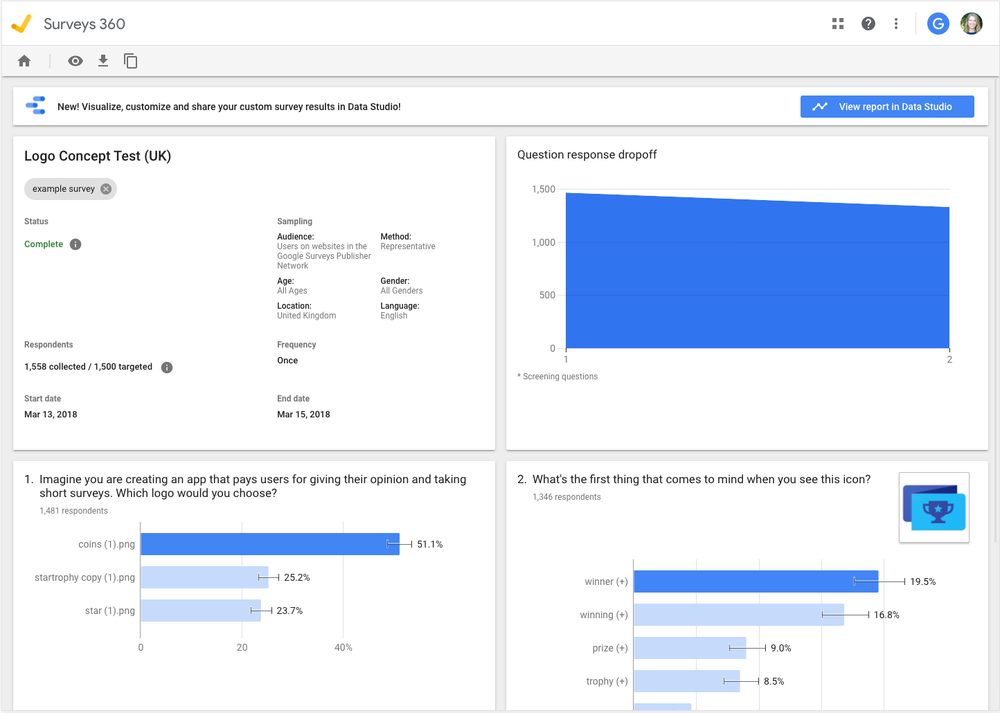Open the three-dot more options menu

(x=896, y=24)
